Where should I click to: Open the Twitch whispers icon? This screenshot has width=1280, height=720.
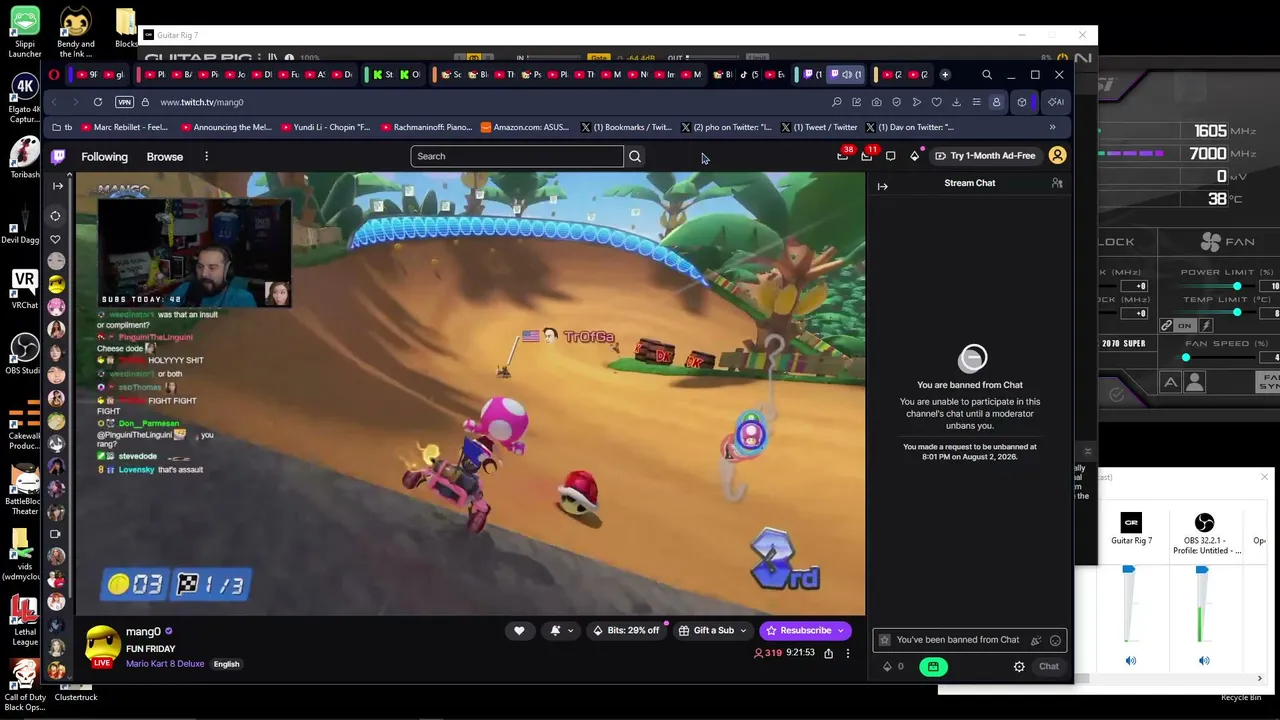[x=890, y=156]
